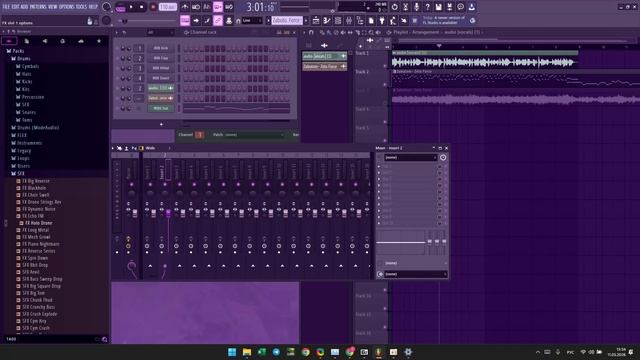The height and width of the screenshot is (360, 640).
Task: Click the brush icon in the toolbar
Action: tap(207, 20)
